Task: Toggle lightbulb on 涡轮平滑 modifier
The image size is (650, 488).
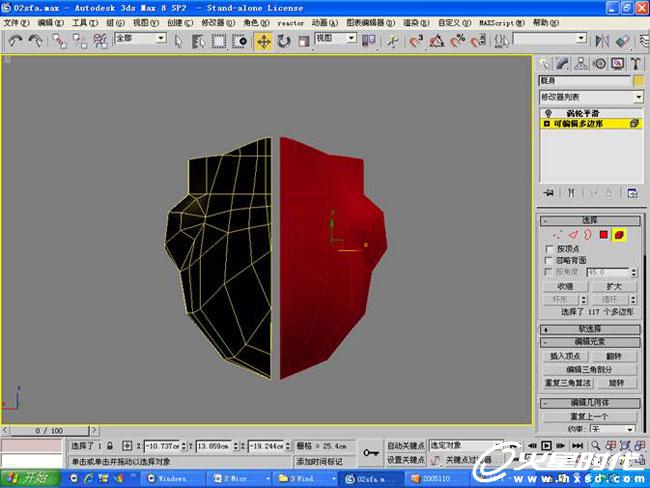Action: coord(548,113)
